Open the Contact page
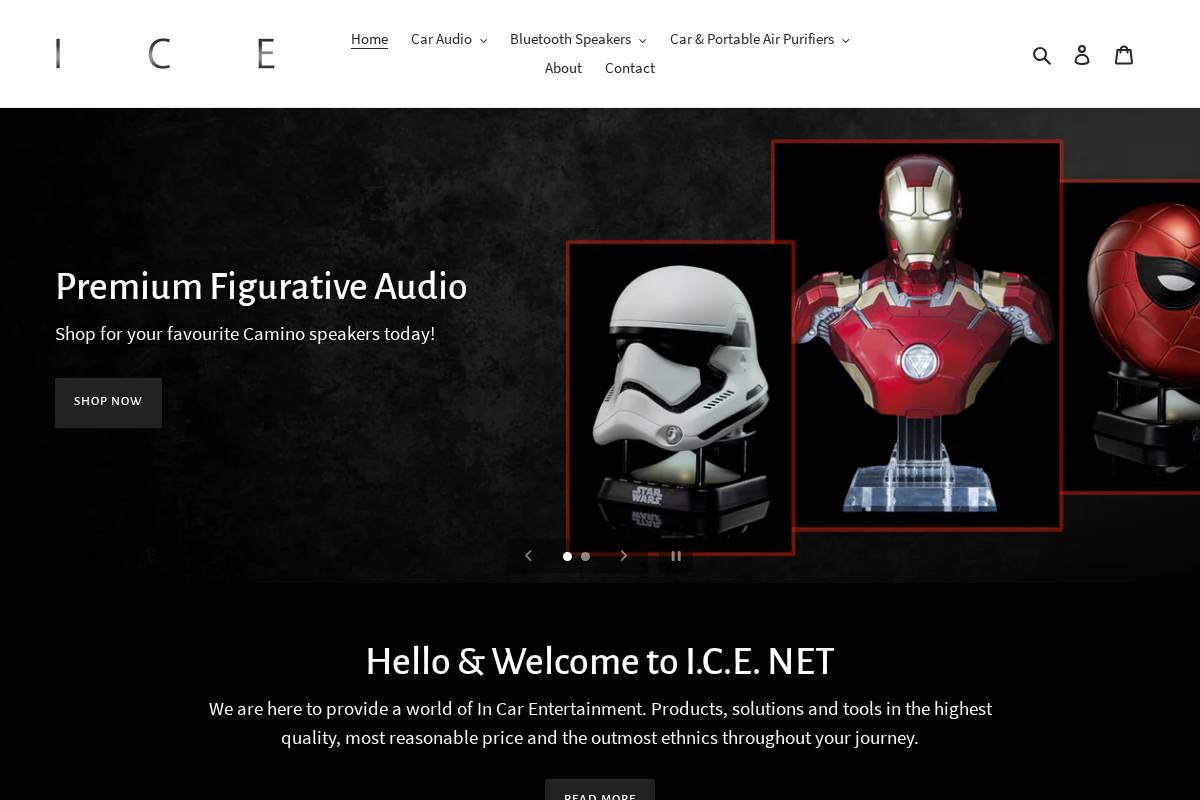The height and width of the screenshot is (800, 1200). point(630,68)
